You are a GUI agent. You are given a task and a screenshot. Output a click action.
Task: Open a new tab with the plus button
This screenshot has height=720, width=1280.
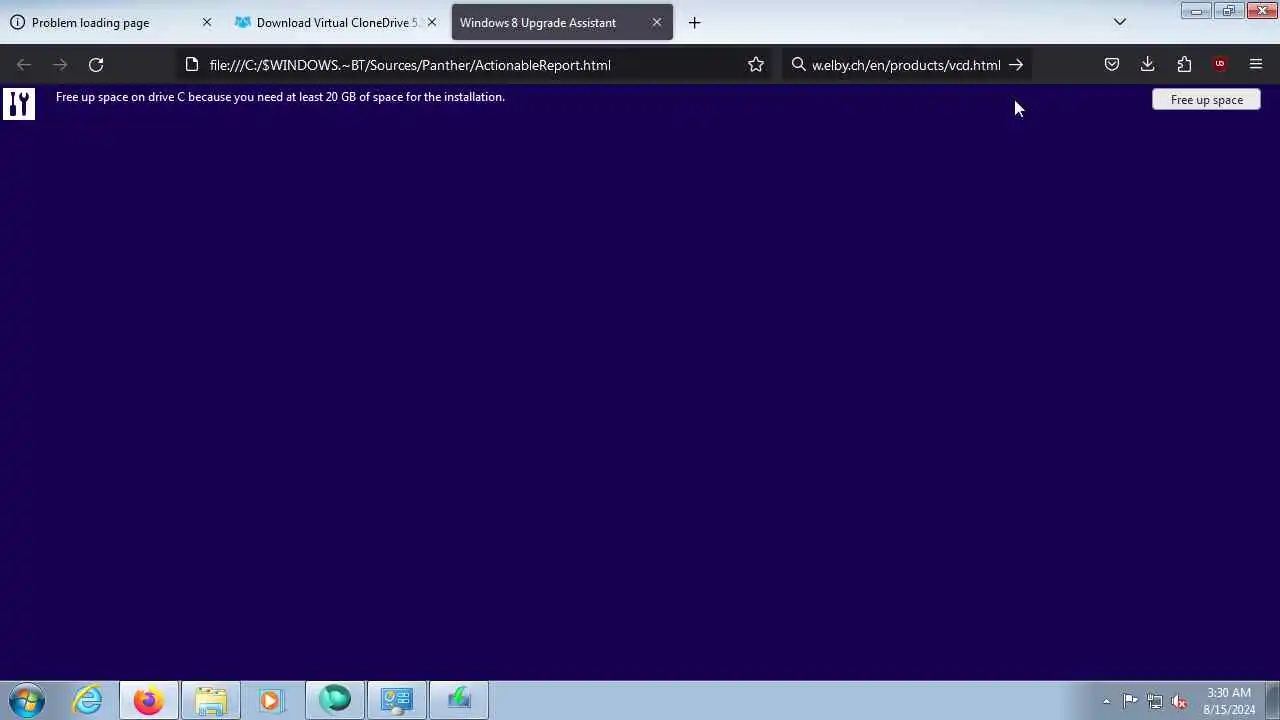coord(695,22)
